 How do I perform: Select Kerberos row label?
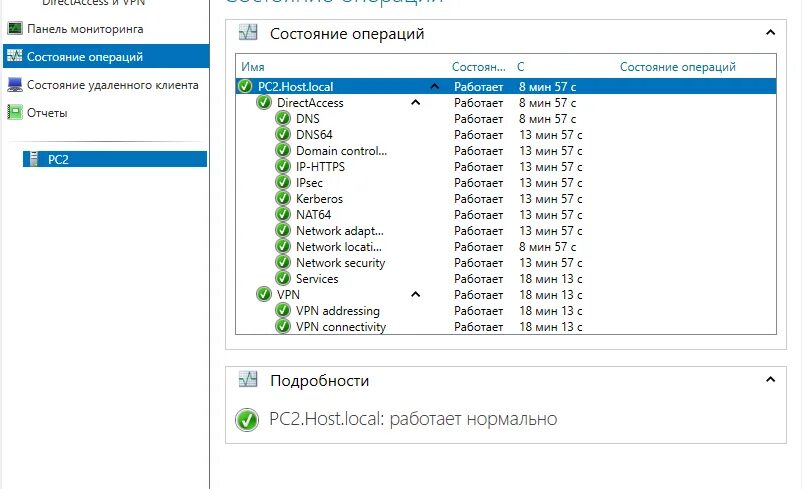tap(319, 198)
